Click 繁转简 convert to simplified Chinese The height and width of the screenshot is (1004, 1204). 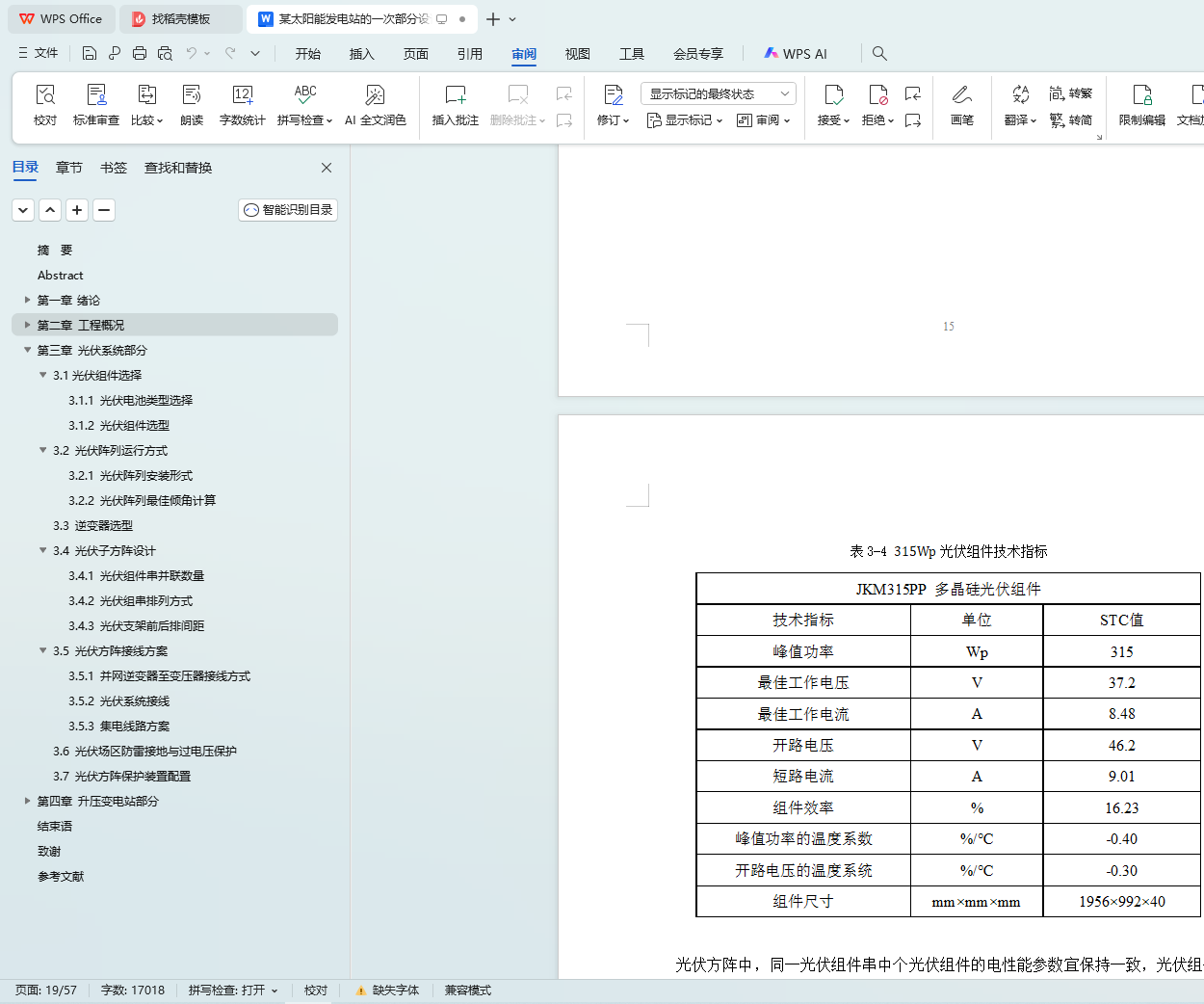coord(1070,120)
